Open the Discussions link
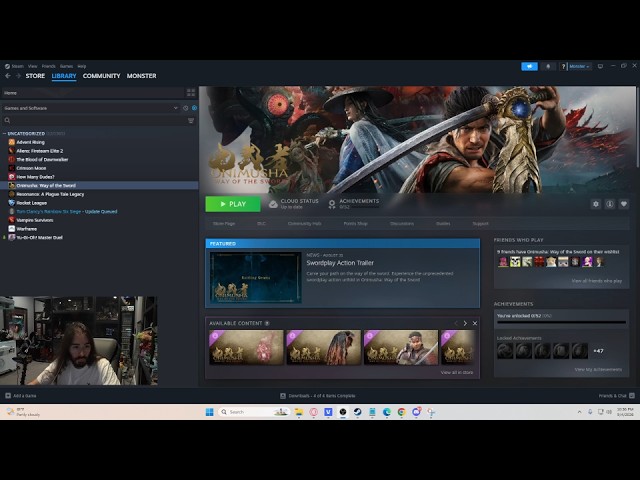Screen dimensions: 640x480 pyautogui.click(x=402, y=224)
